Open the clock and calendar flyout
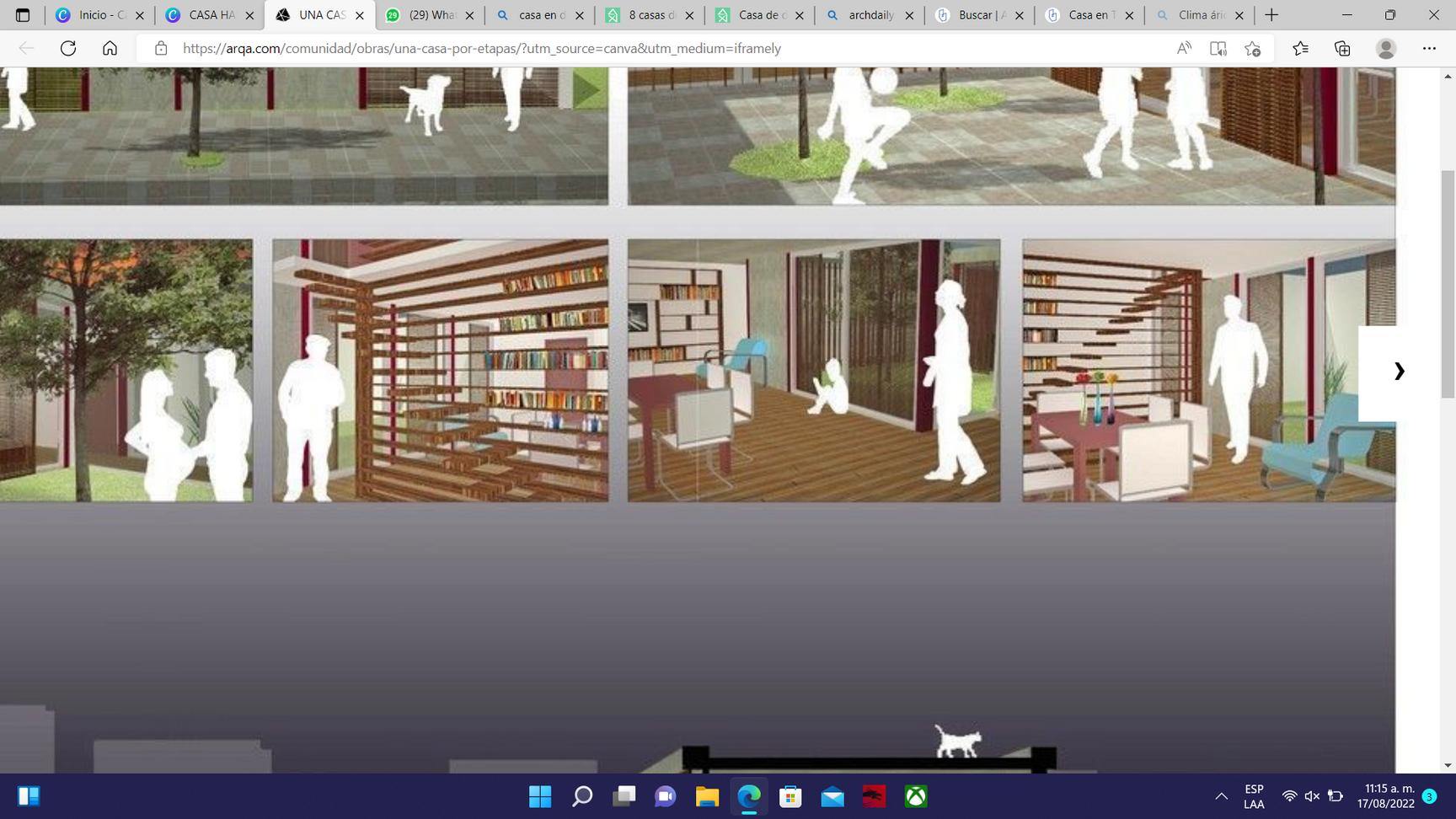 pos(1385,796)
